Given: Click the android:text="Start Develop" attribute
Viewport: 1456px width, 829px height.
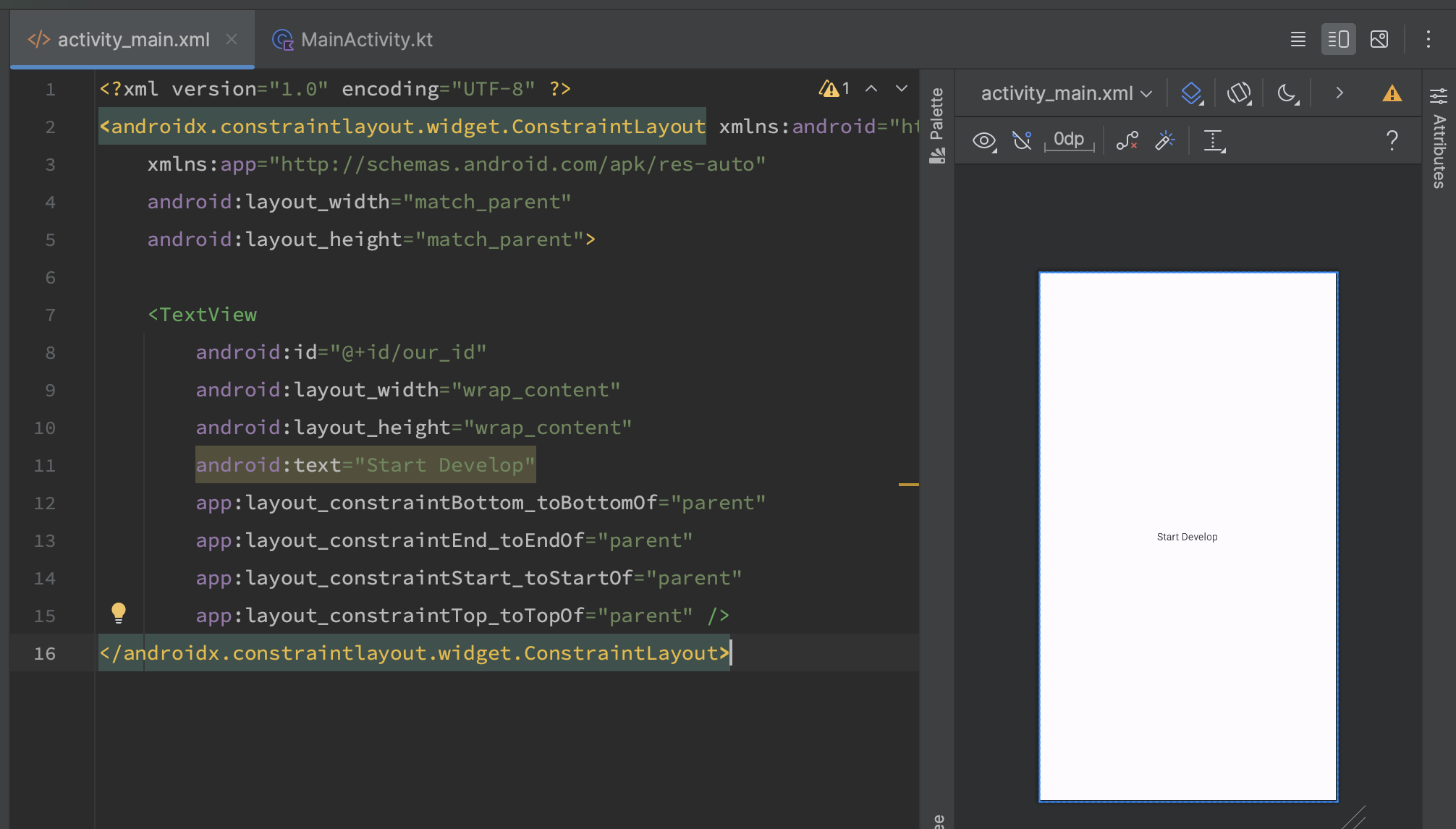Looking at the screenshot, I should pyautogui.click(x=365, y=465).
